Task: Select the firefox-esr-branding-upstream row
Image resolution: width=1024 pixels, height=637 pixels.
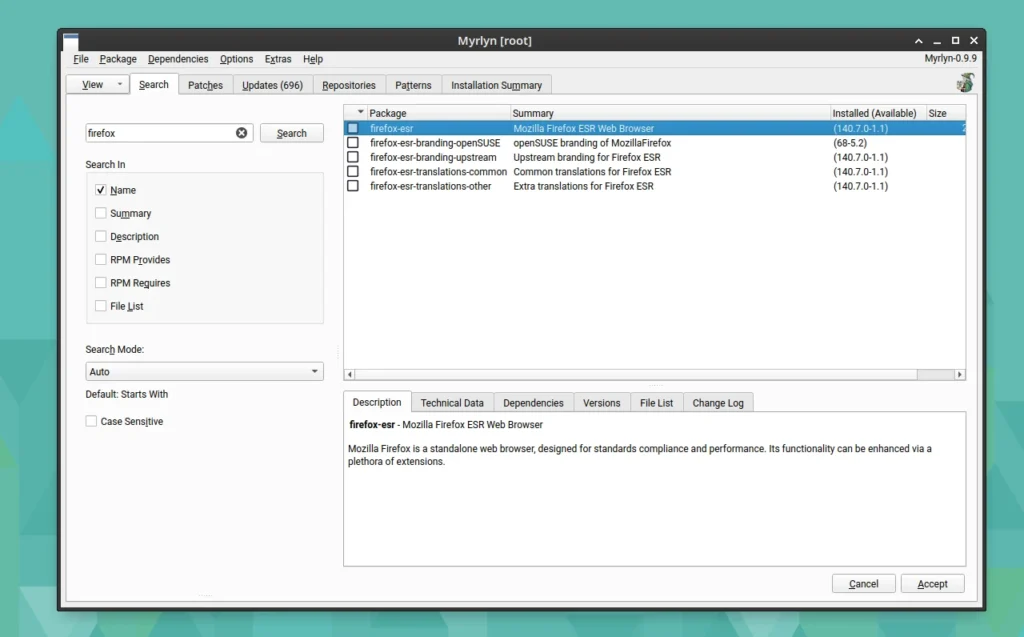Action: click(x=433, y=157)
